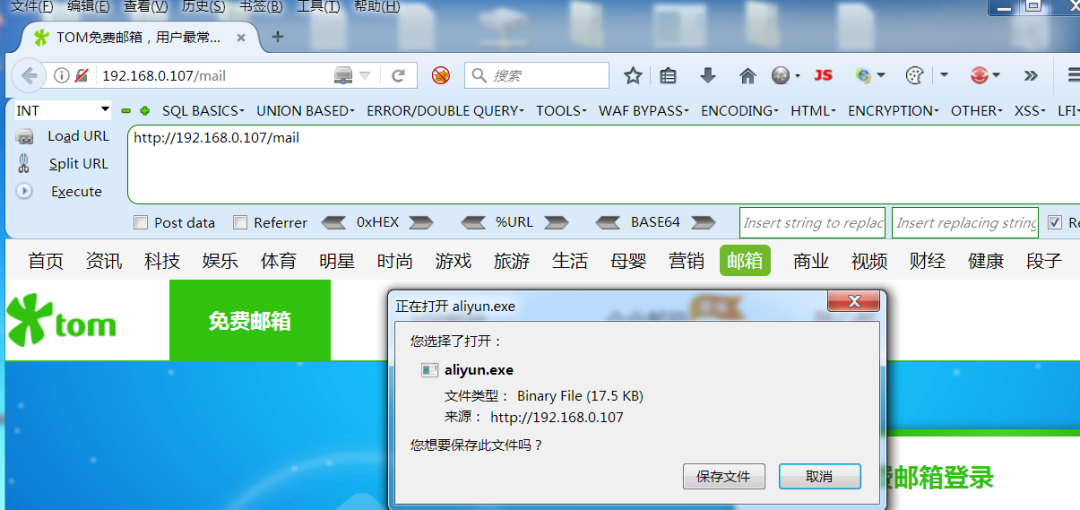Click 保存文件 button in download dialog
Image resolution: width=1080 pixels, height=510 pixels.
point(724,476)
